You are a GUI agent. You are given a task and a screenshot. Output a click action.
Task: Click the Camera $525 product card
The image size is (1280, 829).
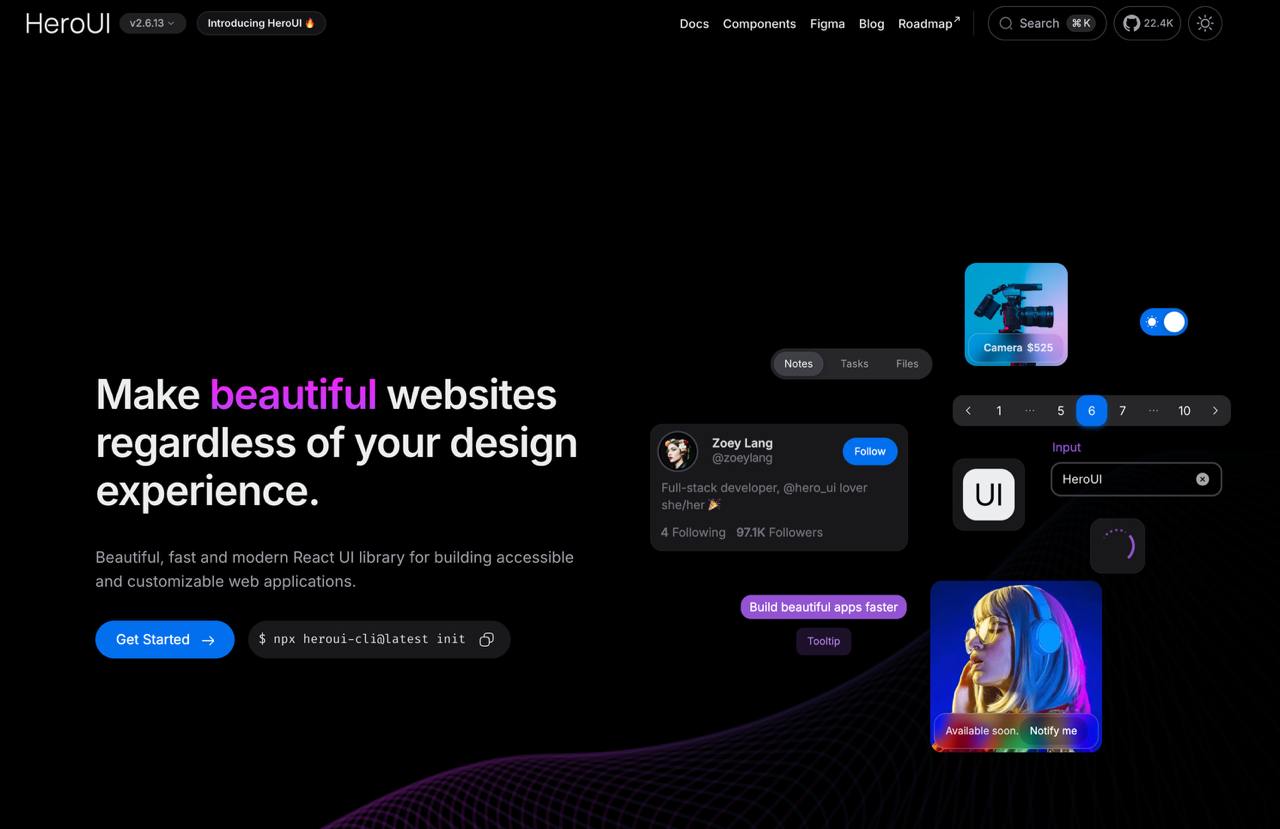point(1016,314)
